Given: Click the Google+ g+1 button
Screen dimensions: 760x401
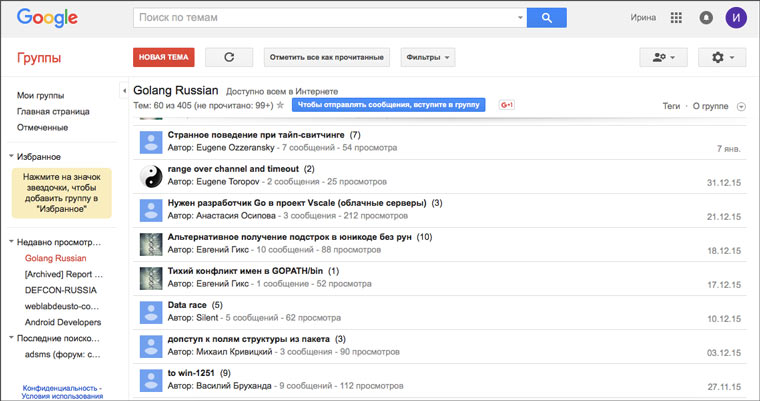Looking at the screenshot, I should (507, 104).
